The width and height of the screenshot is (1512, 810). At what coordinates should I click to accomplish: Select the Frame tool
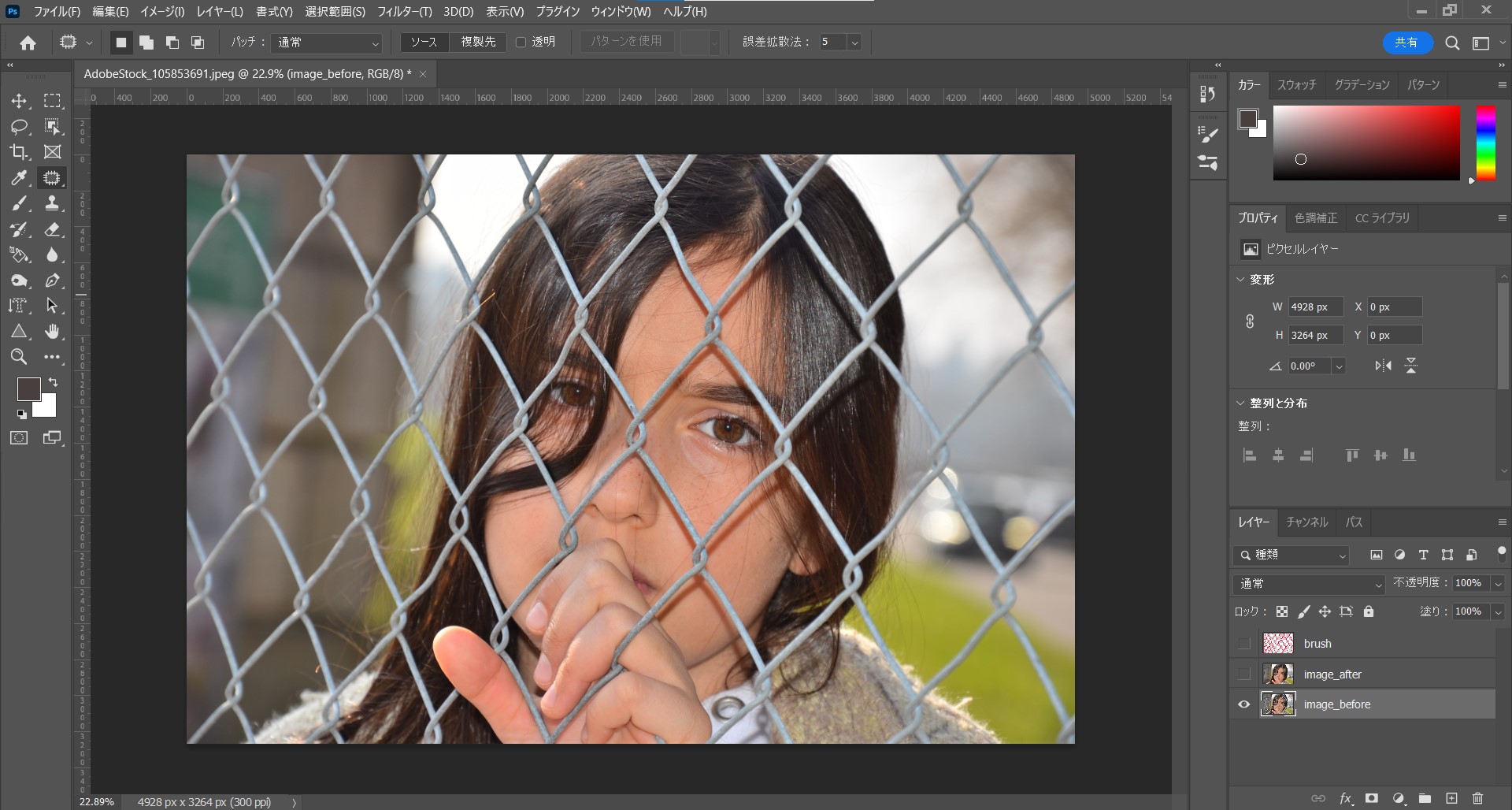(52, 152)
